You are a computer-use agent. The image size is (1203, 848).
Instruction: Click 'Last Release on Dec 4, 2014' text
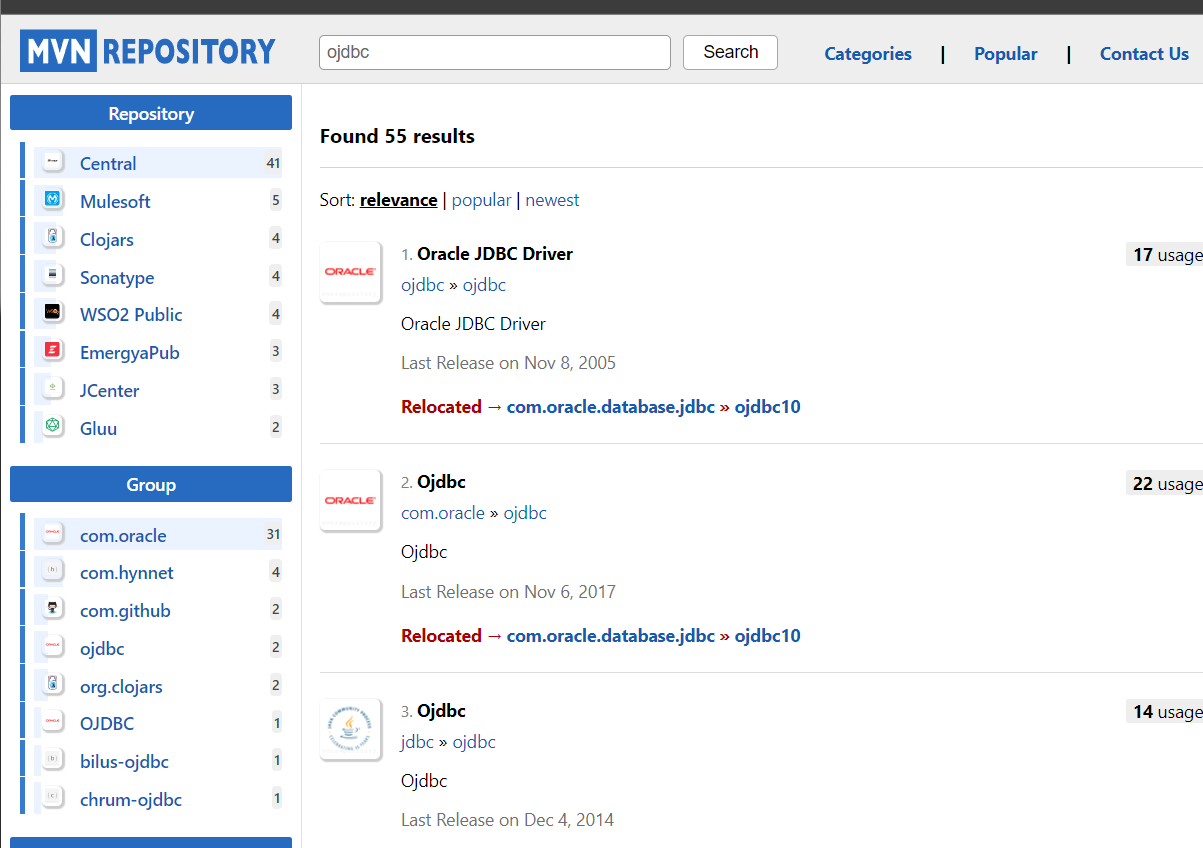click(x=507, y=819)
